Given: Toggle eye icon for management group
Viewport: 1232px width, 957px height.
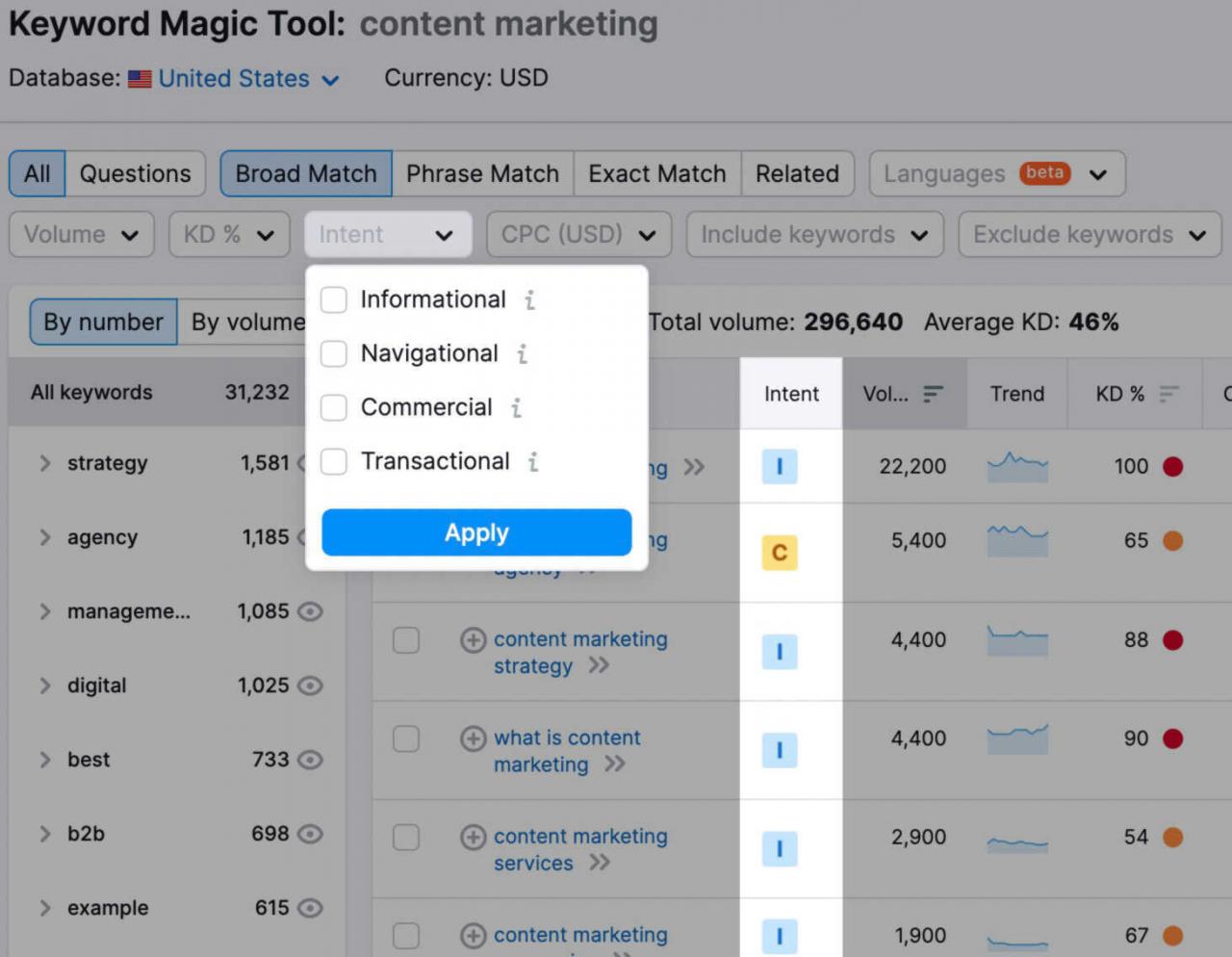Looking at the screenshot, I should (x=310, y=611).
